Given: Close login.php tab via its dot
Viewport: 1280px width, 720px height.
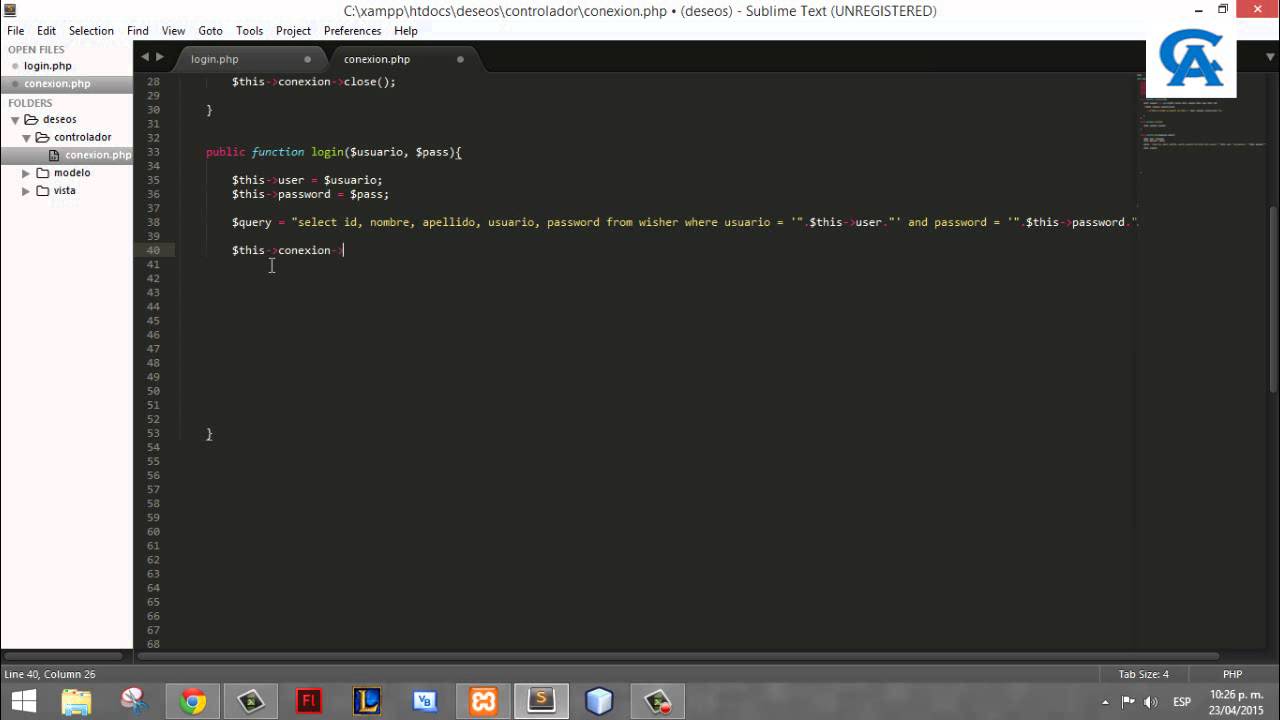Looking at the screenshot, I should pyautogui.click(x=307, y=59).
